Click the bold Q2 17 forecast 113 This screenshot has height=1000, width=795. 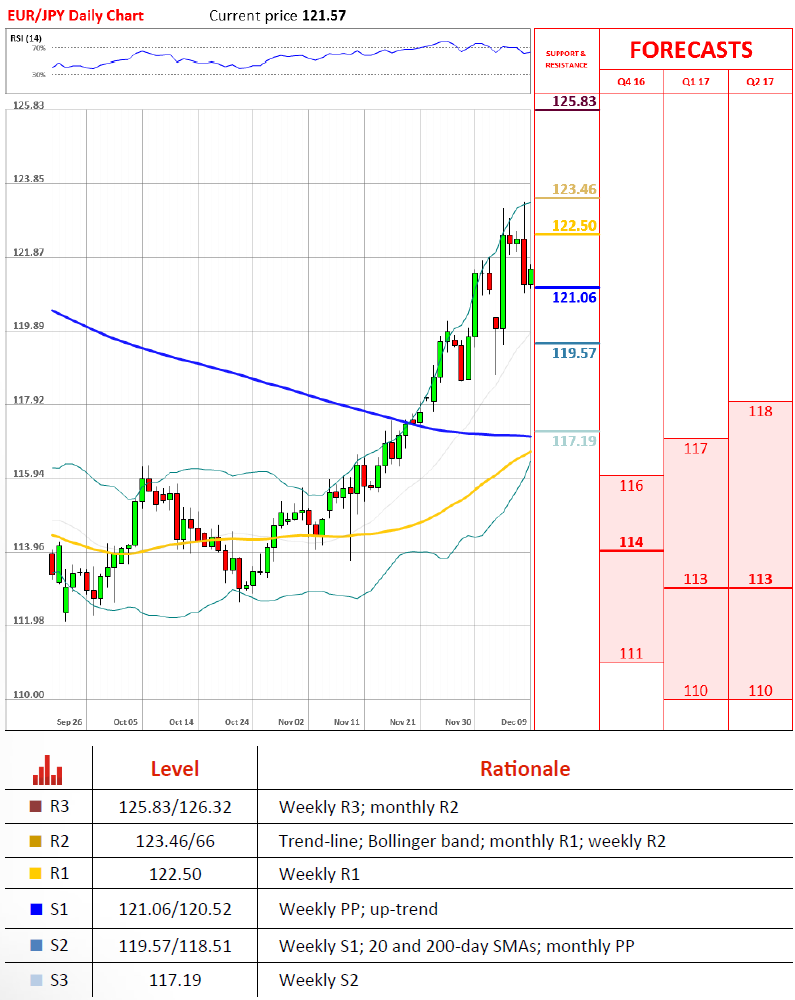pyautogui.click(x=761, y=579)
